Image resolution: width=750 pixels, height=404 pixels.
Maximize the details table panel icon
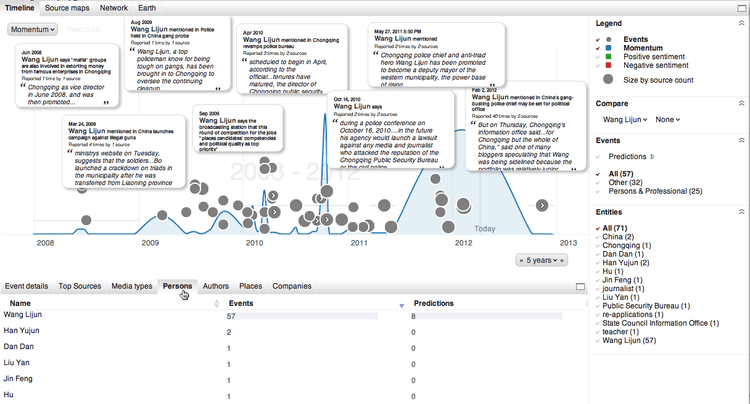(x=580, y=287)
